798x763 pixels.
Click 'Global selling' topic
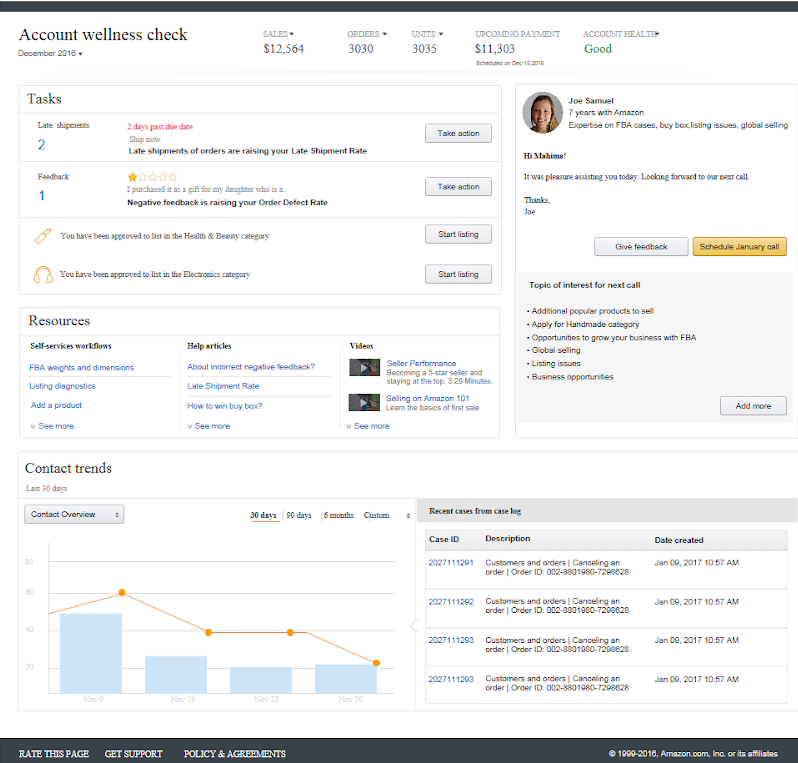pyautogui.click(x=556, y=351)
